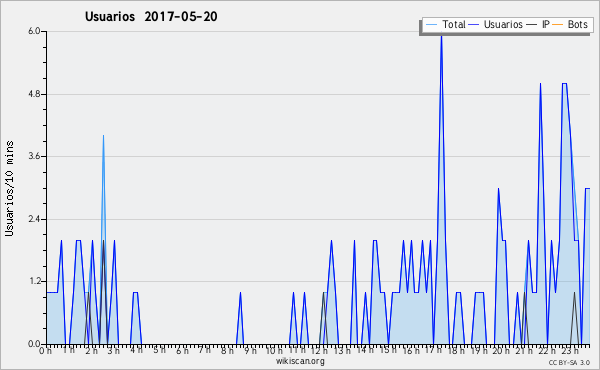Click the y-axis value 3.6

(34, 156)
